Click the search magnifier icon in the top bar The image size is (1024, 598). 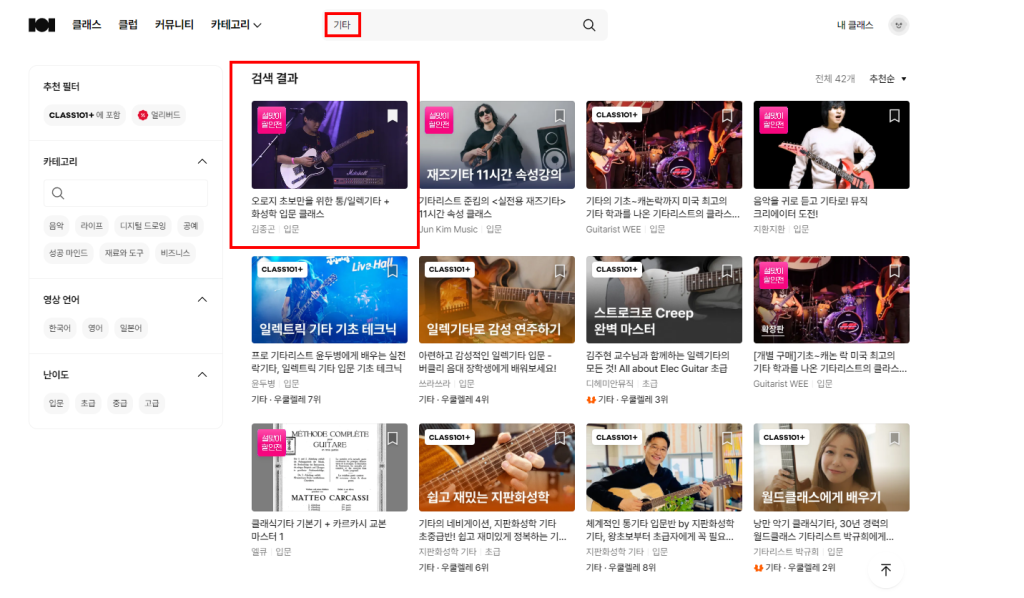pos(589,25)
